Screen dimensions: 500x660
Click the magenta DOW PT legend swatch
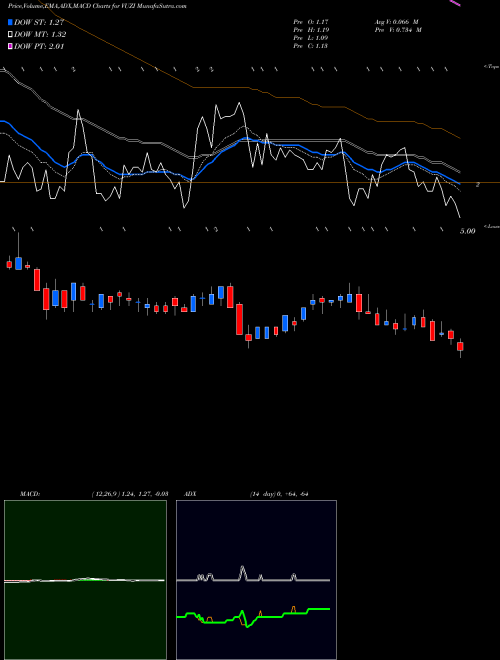pos(10,46)
